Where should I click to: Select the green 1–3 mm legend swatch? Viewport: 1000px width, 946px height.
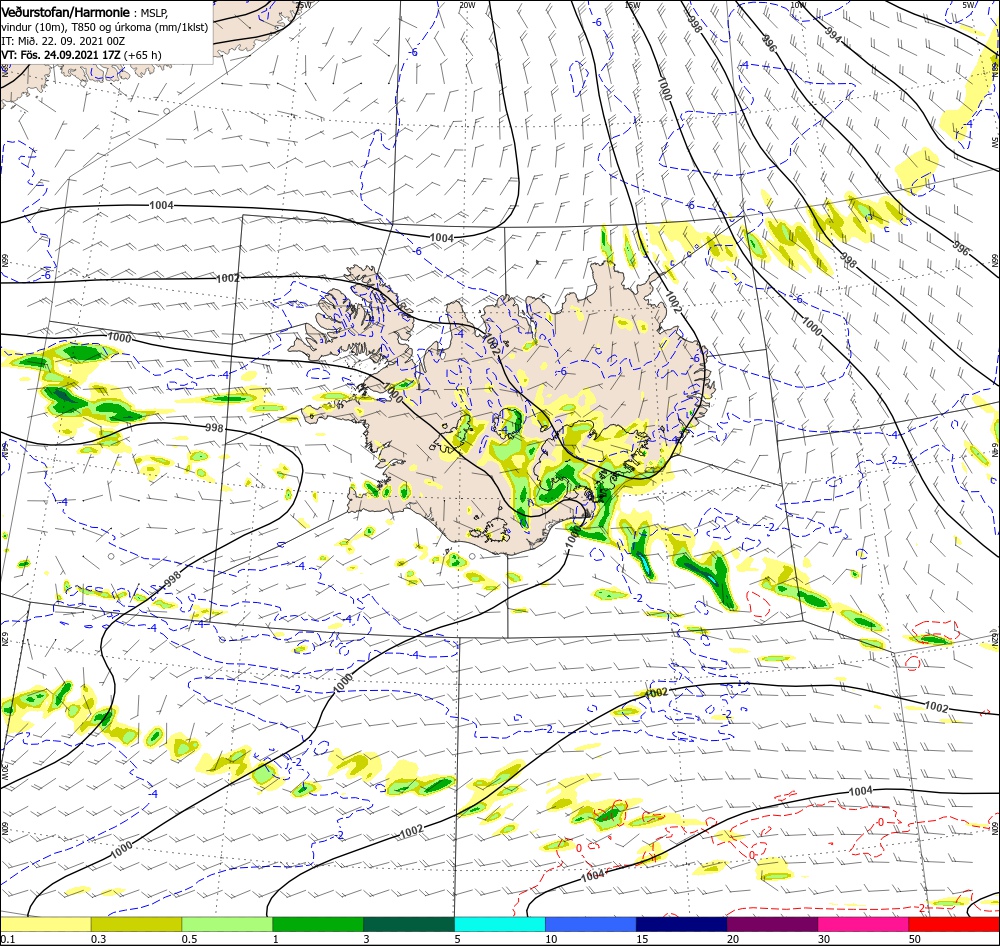click(x=318, y=924)
